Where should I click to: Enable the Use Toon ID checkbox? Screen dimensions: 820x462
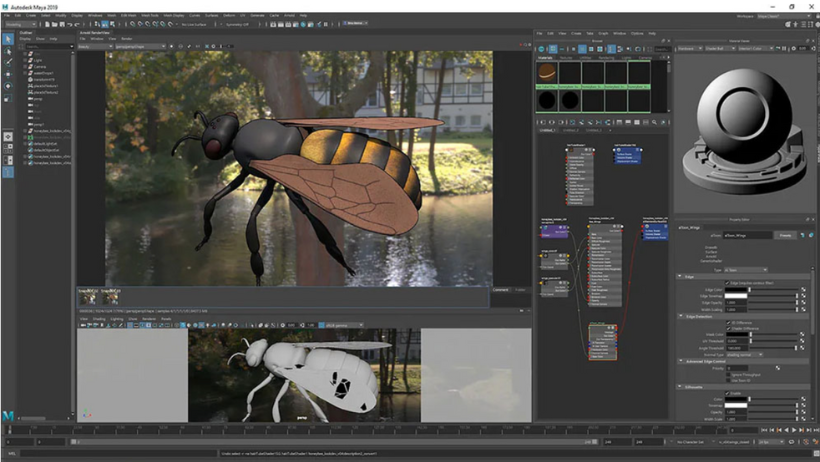pos(728,380)
